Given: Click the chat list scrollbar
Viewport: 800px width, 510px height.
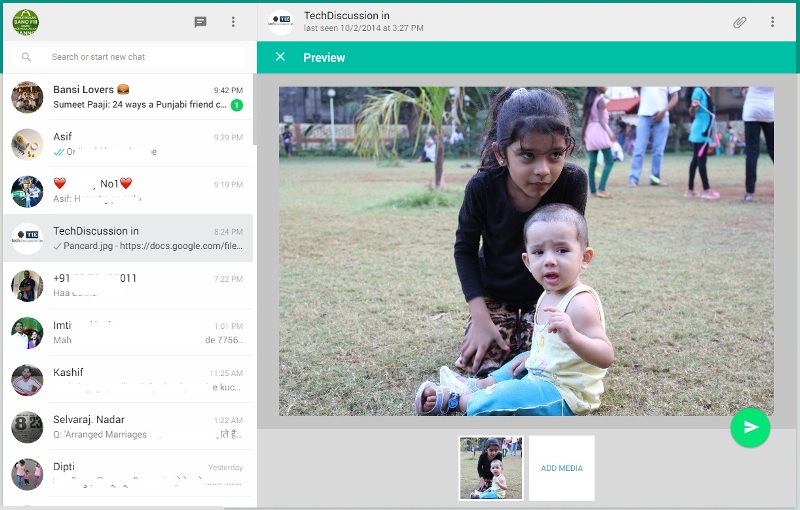Looking at the screenshot, I should [x=254, y=110].
